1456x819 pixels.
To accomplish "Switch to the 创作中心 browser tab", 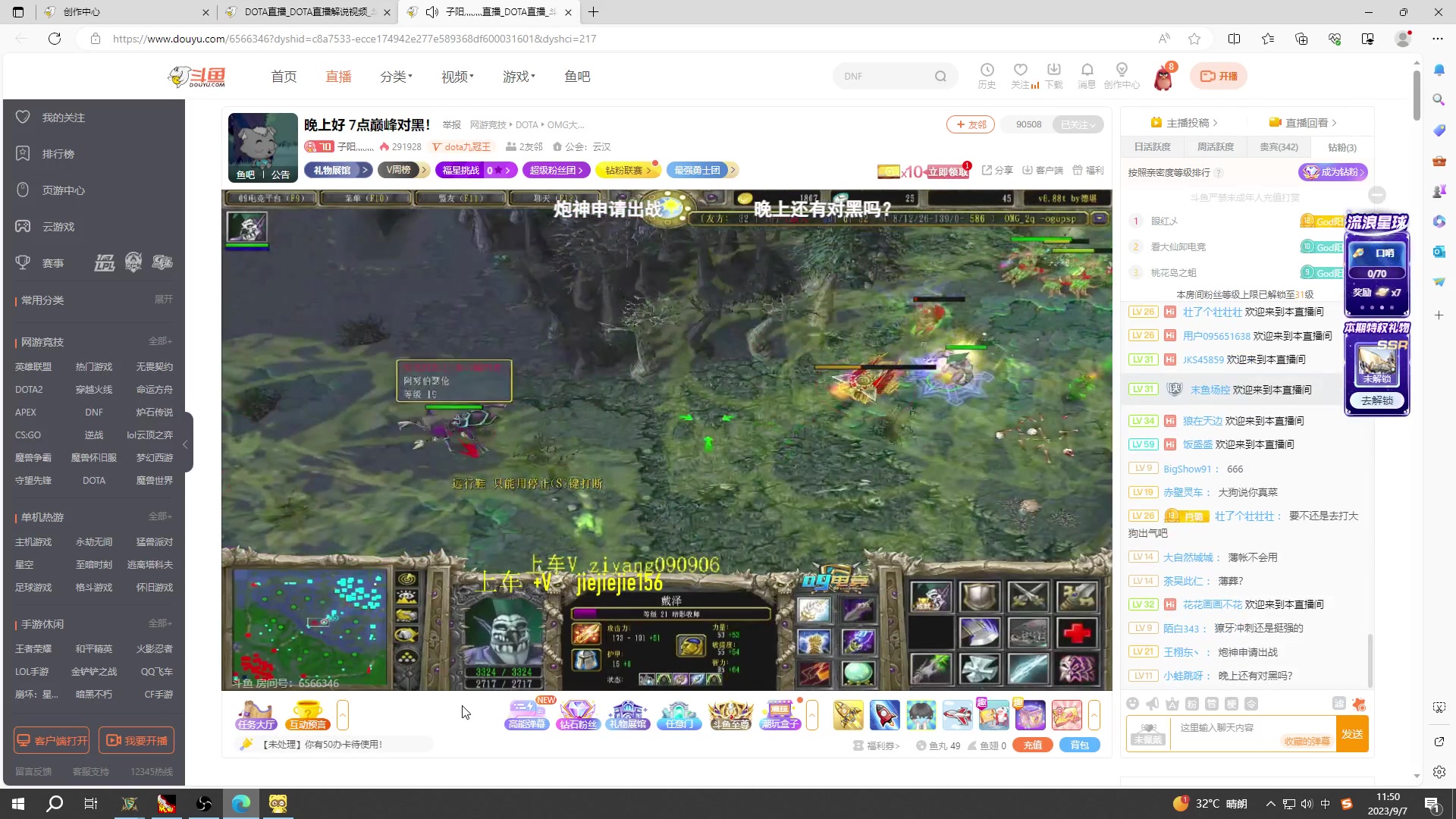I will pyautogui.click(x=126, y=12).
